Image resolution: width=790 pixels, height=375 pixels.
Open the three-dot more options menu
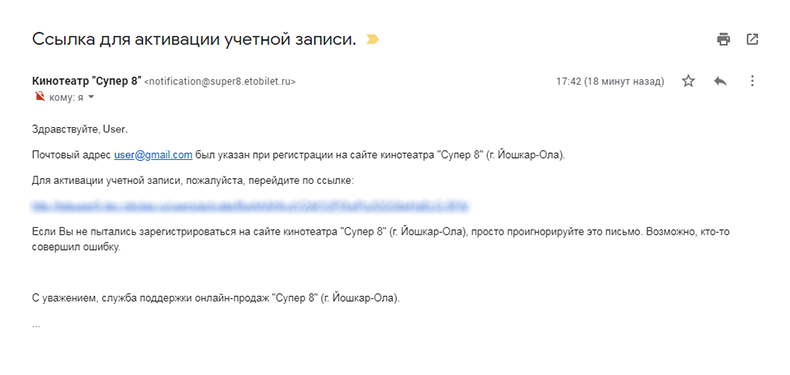tap(752, 81)
